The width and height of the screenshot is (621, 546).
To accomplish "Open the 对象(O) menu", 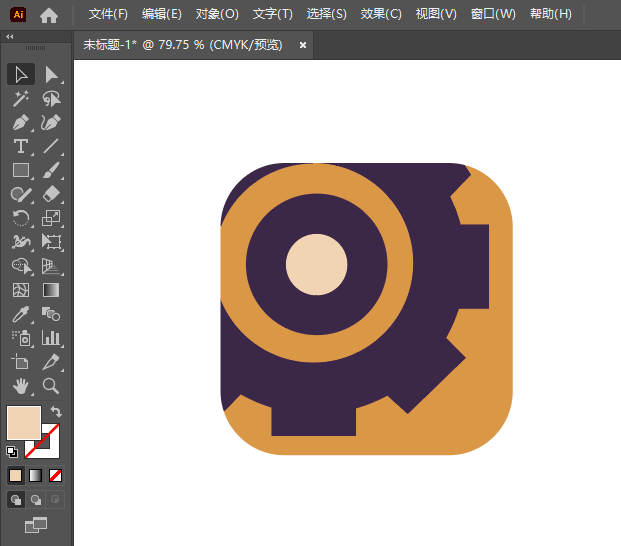I will click(x=217, y=14).
